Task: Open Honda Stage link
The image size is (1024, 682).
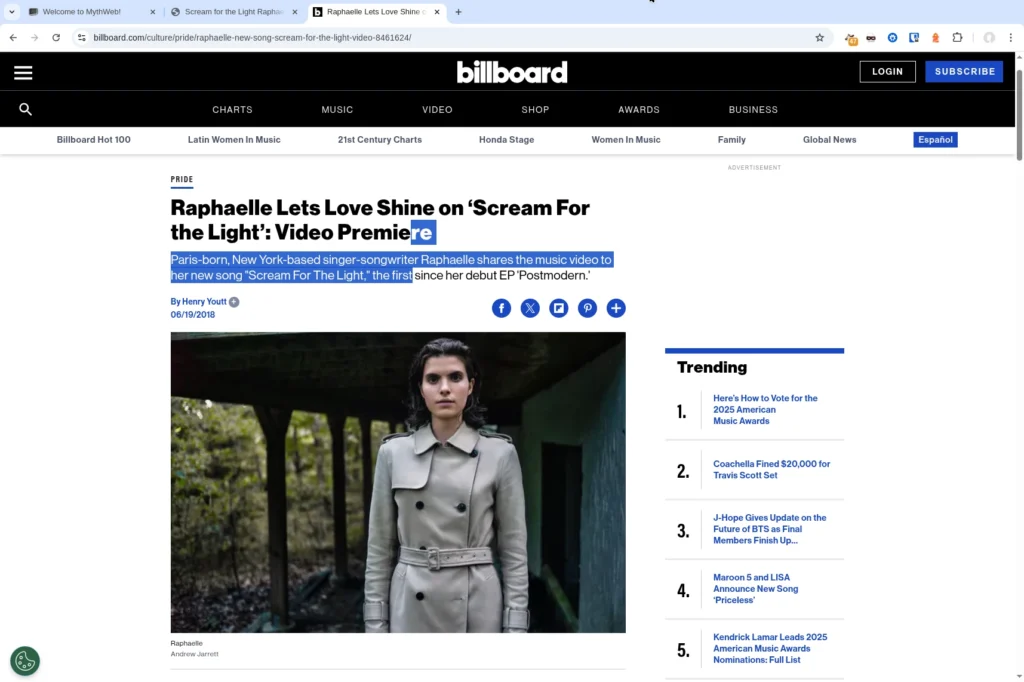Action: coord(506,140)
